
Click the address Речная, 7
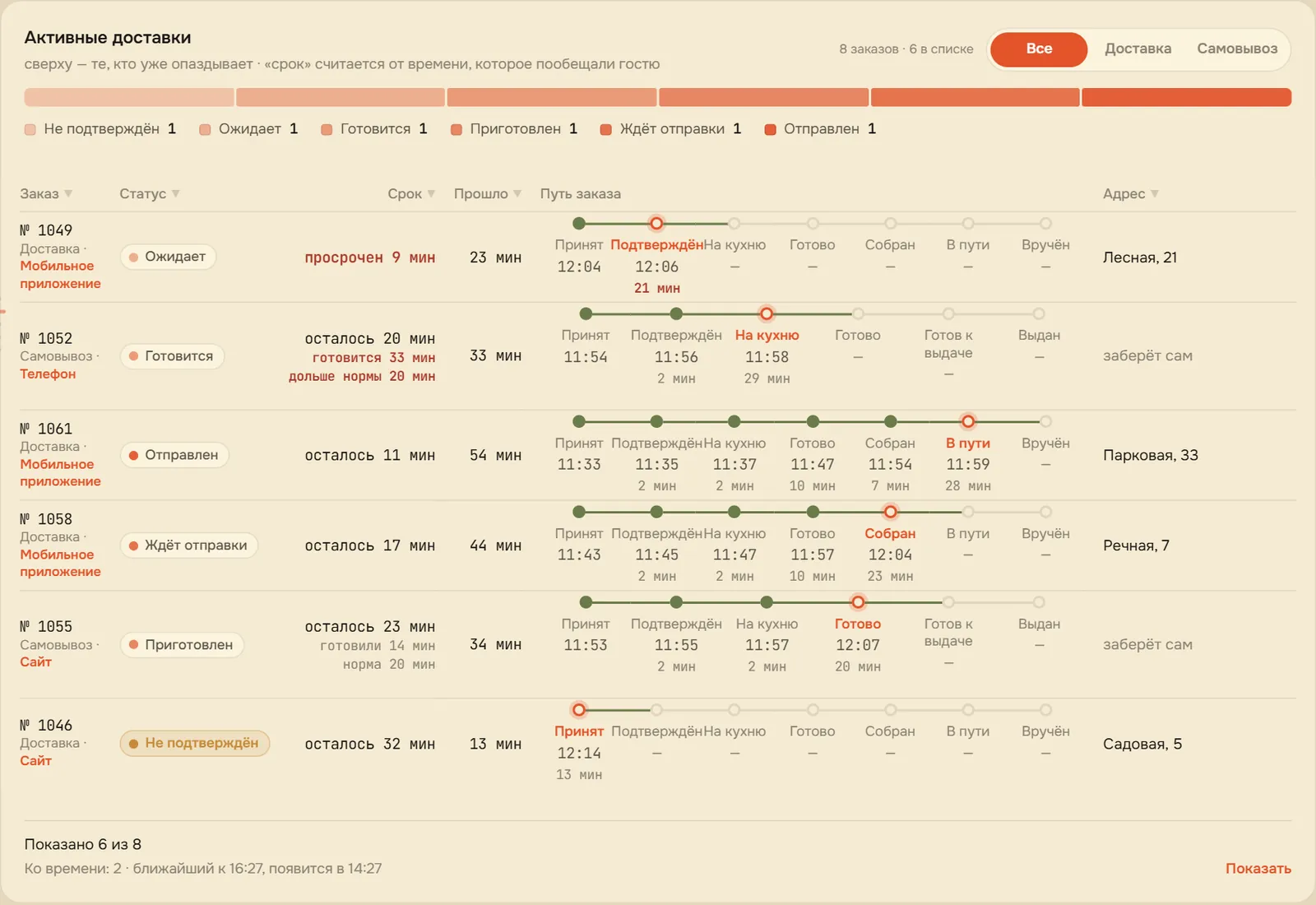pos(1136,545)
